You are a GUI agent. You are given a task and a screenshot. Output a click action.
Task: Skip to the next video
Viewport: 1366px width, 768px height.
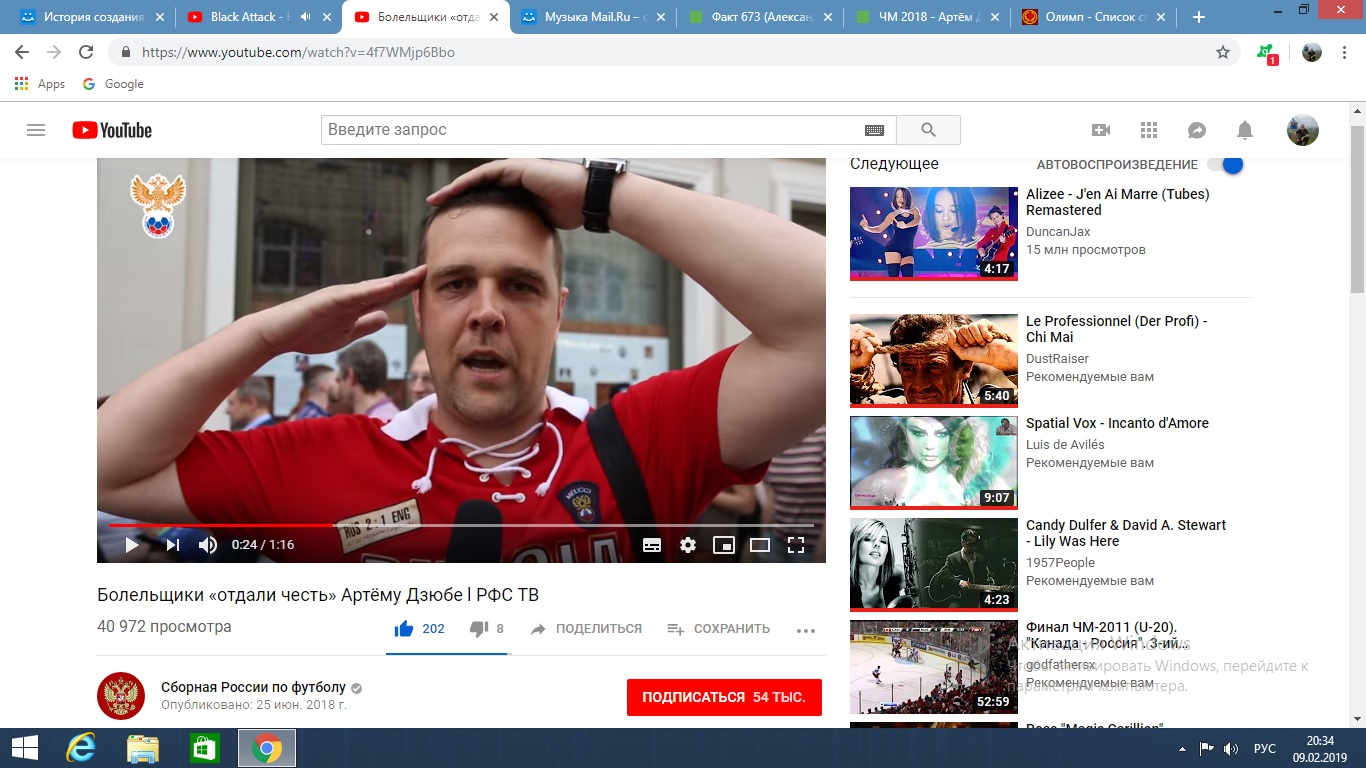click(x=173, y=545)
